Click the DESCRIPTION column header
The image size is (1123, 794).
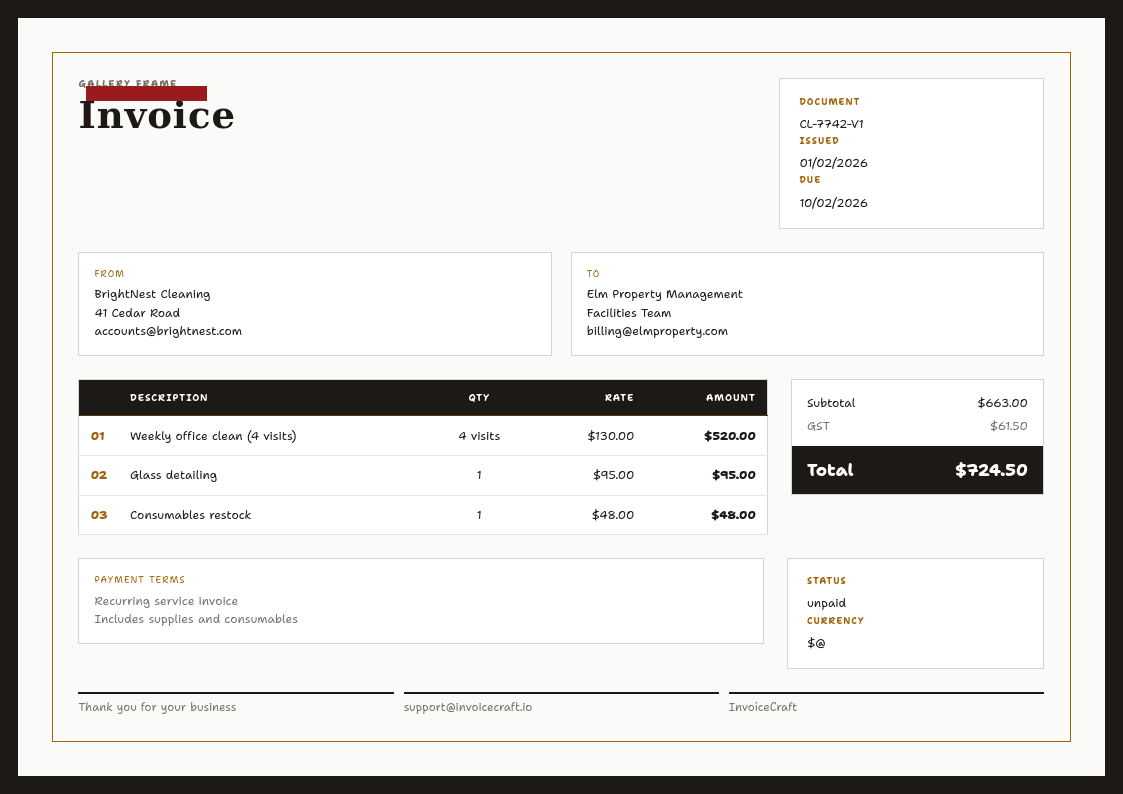point(168,397)
